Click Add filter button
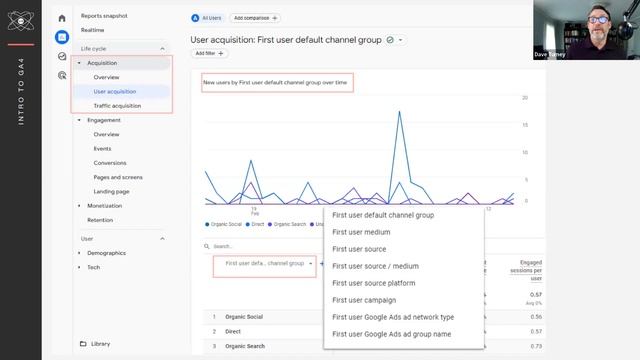This screenshot has width=640, height=360. pyautogui.click(x=209, y=53)
